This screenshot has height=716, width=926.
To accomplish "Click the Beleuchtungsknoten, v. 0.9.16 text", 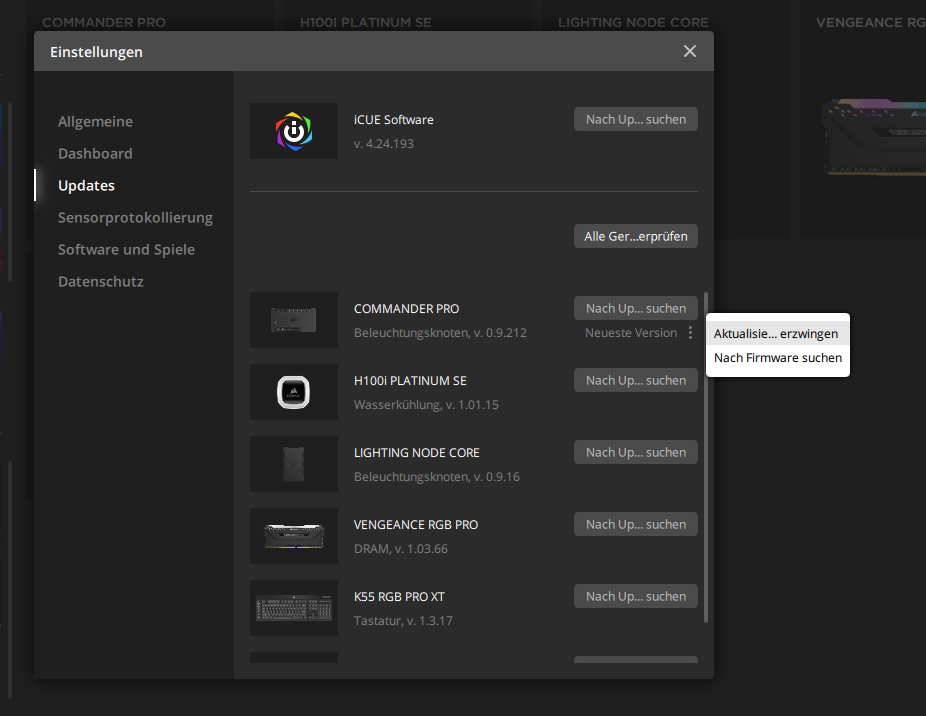I will tap(436, 477).
